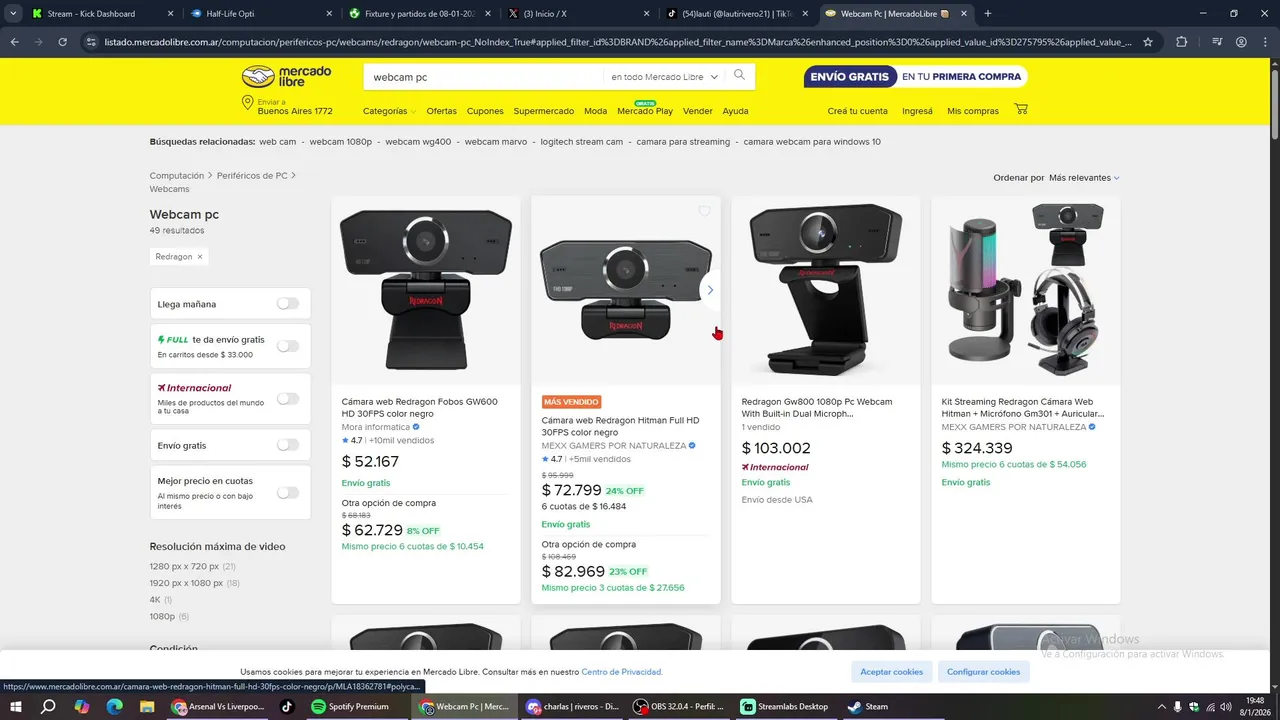Click the location pin icon
Viewport: 1280px width, 720px height.
point(247,104)
